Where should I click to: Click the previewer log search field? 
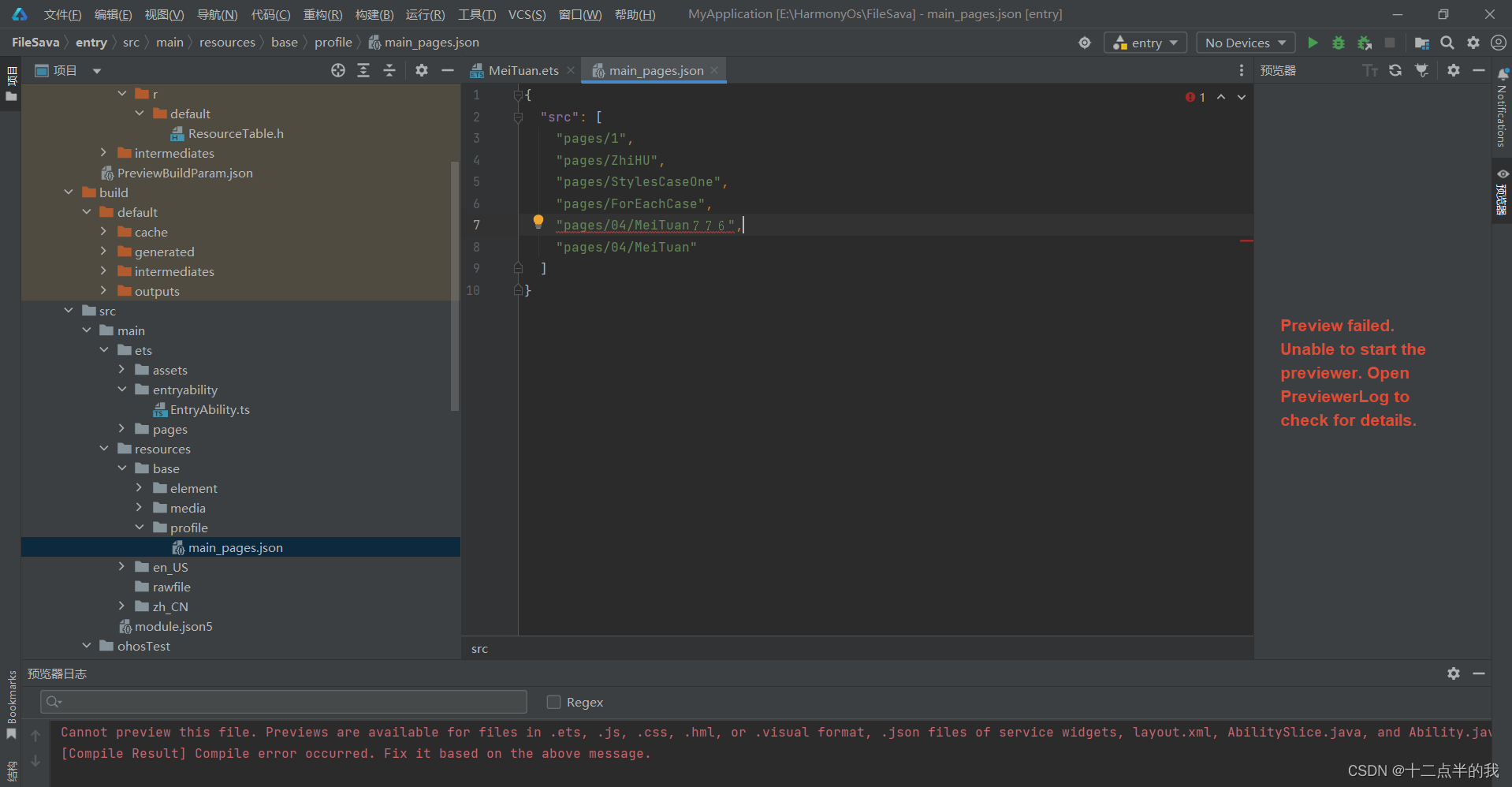pos(284,702)
